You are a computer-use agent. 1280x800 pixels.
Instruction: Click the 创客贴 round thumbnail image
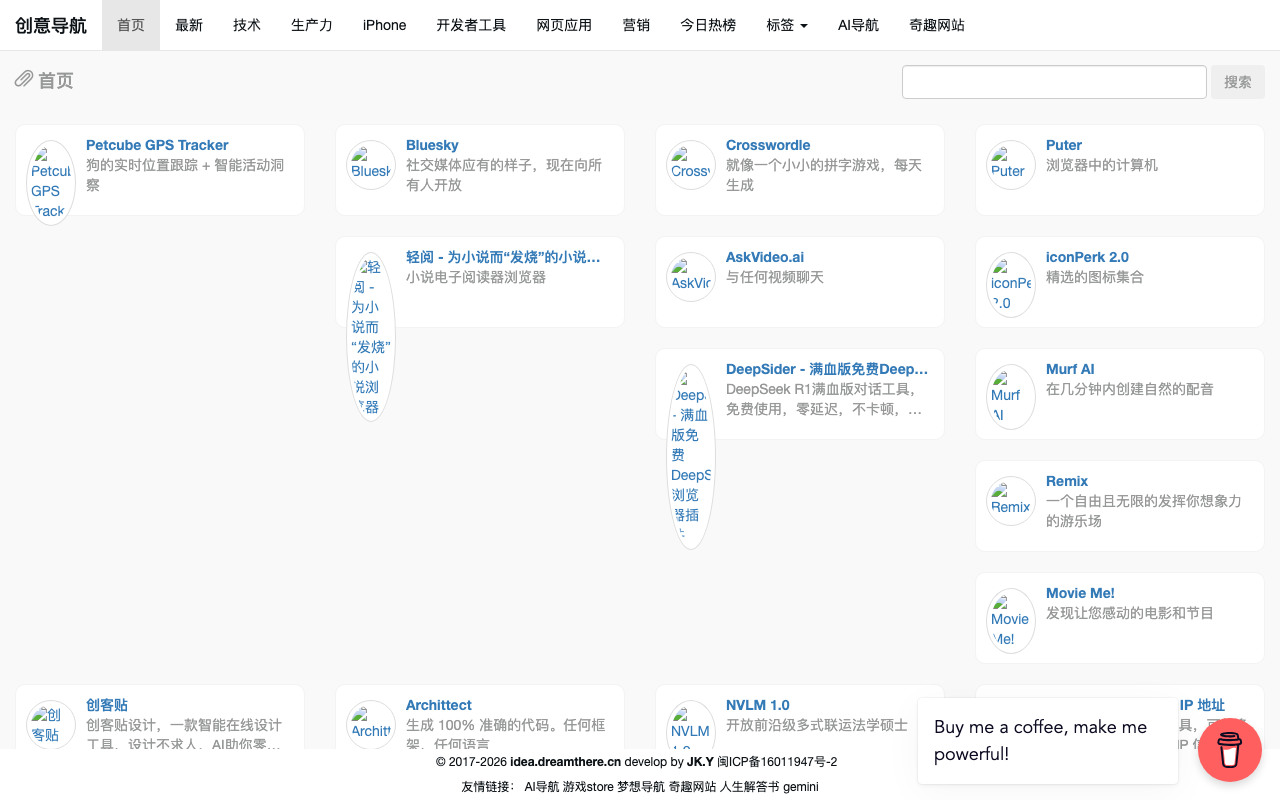click(x=51, y=725)
